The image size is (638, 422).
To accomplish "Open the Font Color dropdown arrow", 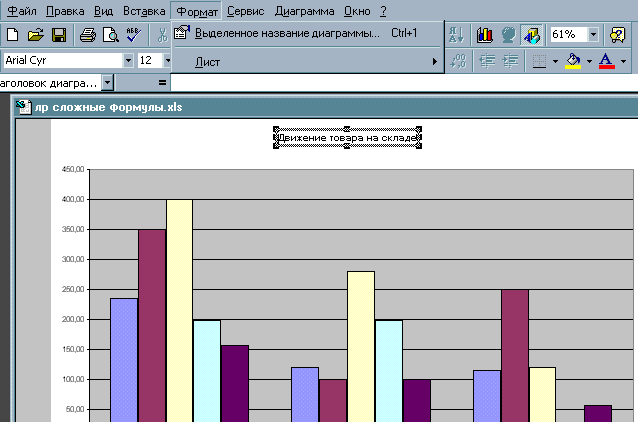I will (623, 61).
